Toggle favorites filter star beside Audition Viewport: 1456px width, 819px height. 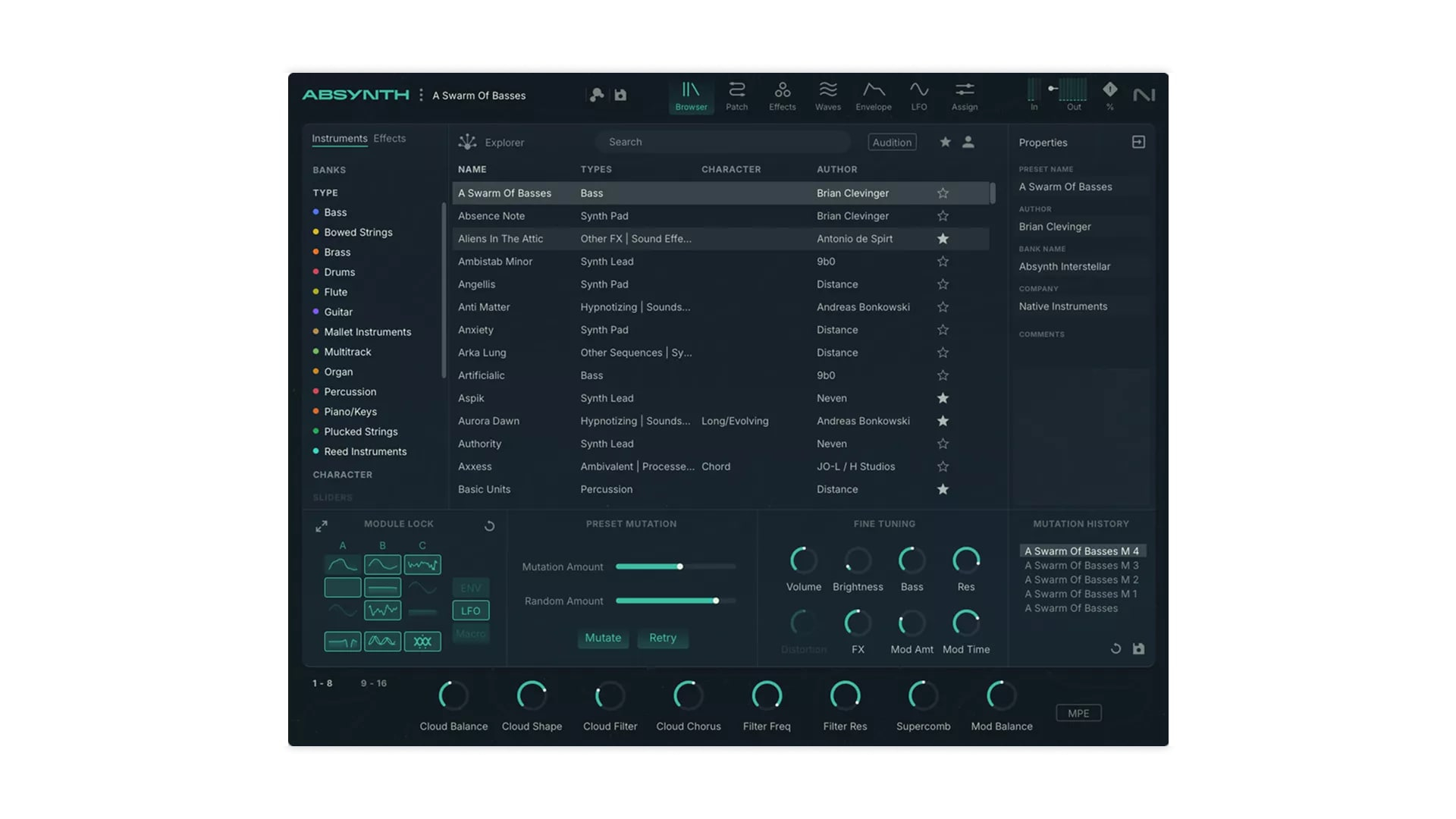(945, 142)
